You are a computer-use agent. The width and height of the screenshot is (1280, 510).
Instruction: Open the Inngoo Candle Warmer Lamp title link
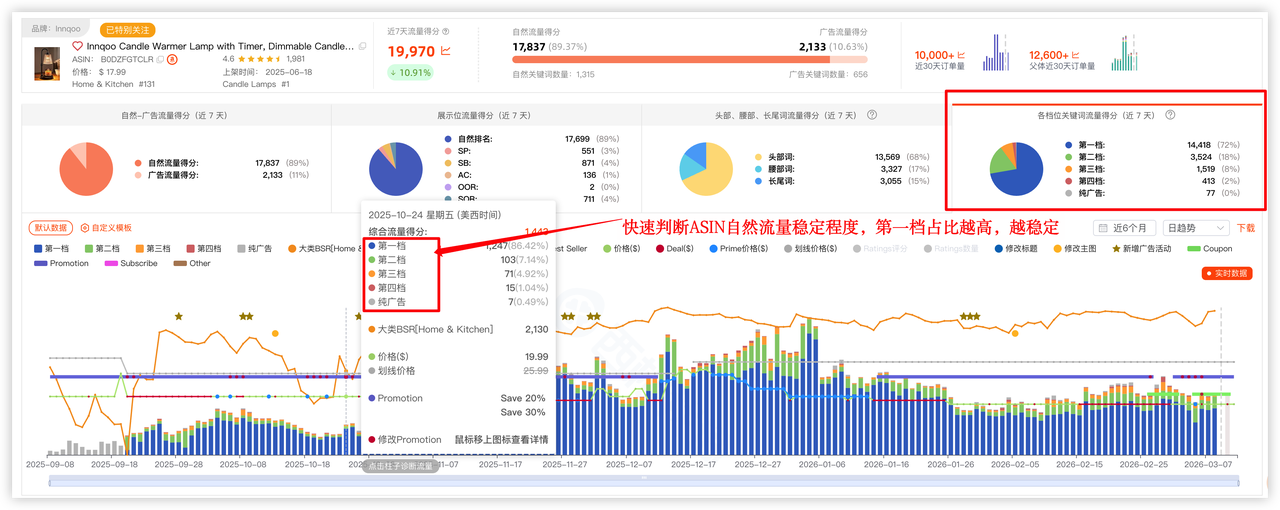(x=220, y=46)
